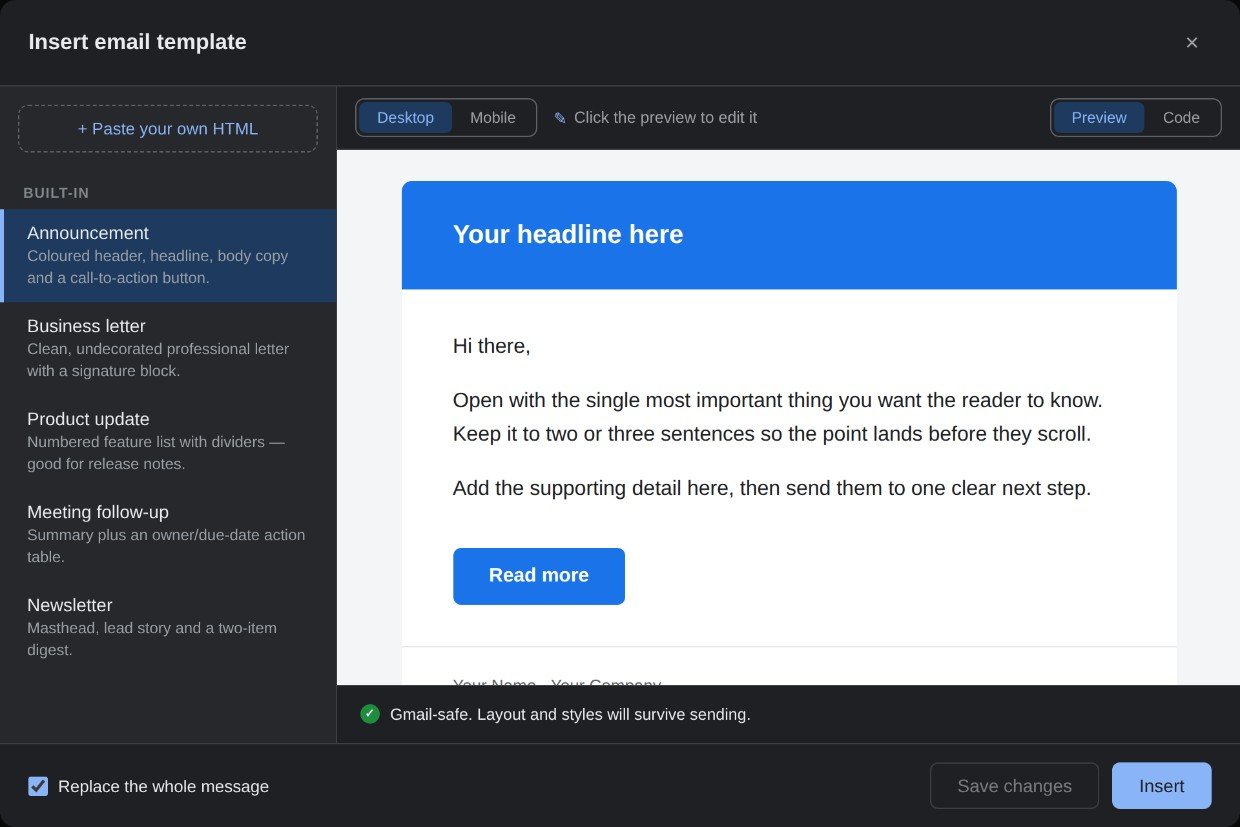The height and width of the screenshot is (827, 1240).
Task: Choose the Newsletter template
Action: click(168, 627)
